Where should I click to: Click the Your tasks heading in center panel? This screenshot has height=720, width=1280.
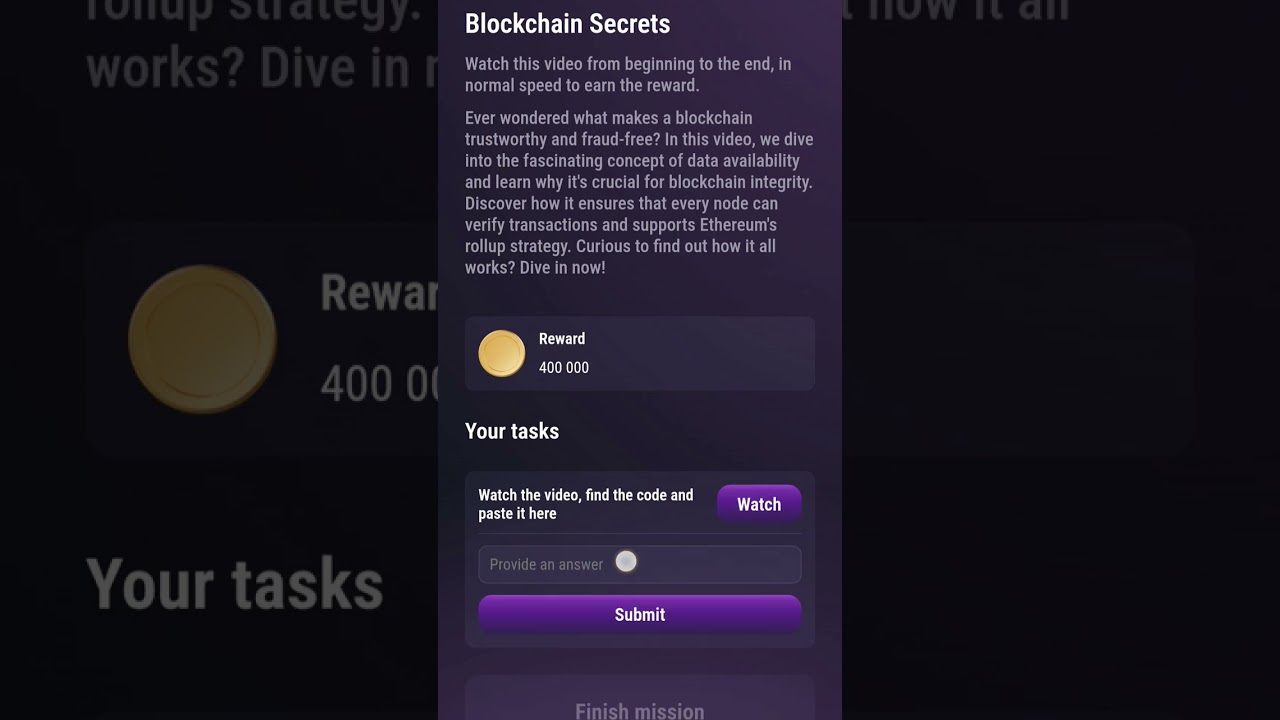pyautogui.click(x=512, y=431)
